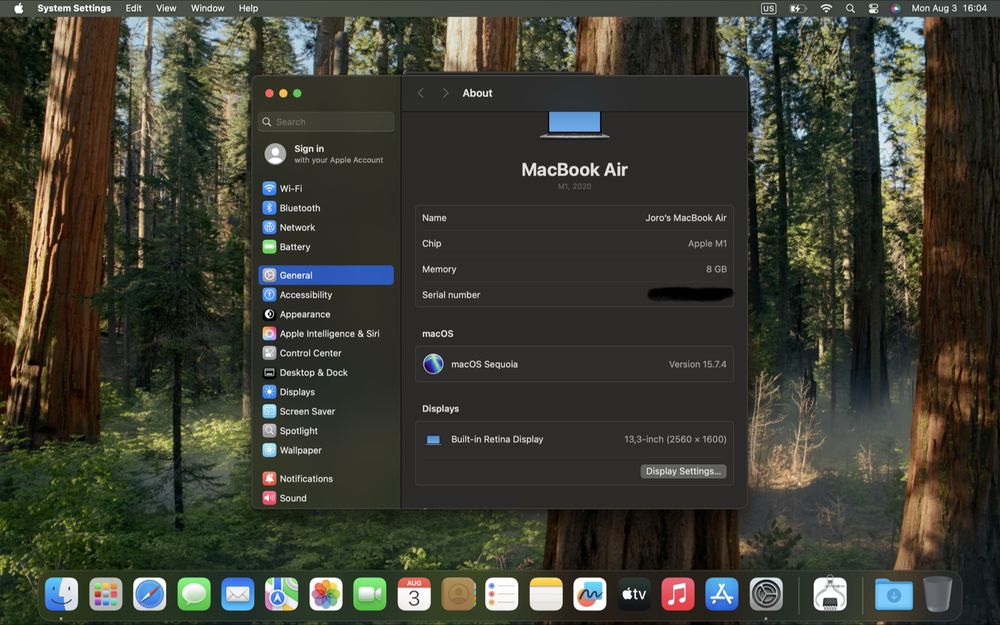Screen dimensions: 1000x625
Task: Select Desktop & Dock in sidebar
Action: tap(326, 372)
